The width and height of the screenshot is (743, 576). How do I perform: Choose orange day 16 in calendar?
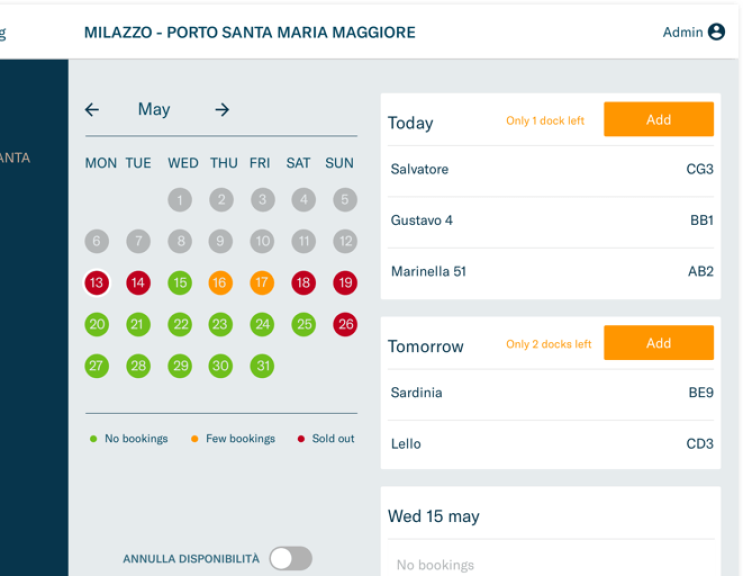(x=220, y=283)
